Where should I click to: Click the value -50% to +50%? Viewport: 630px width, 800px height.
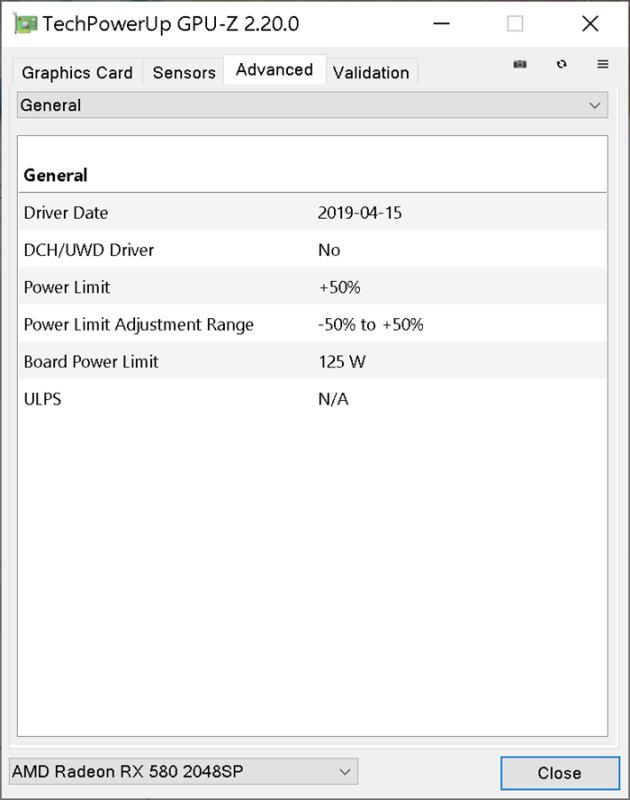[370, 324]
